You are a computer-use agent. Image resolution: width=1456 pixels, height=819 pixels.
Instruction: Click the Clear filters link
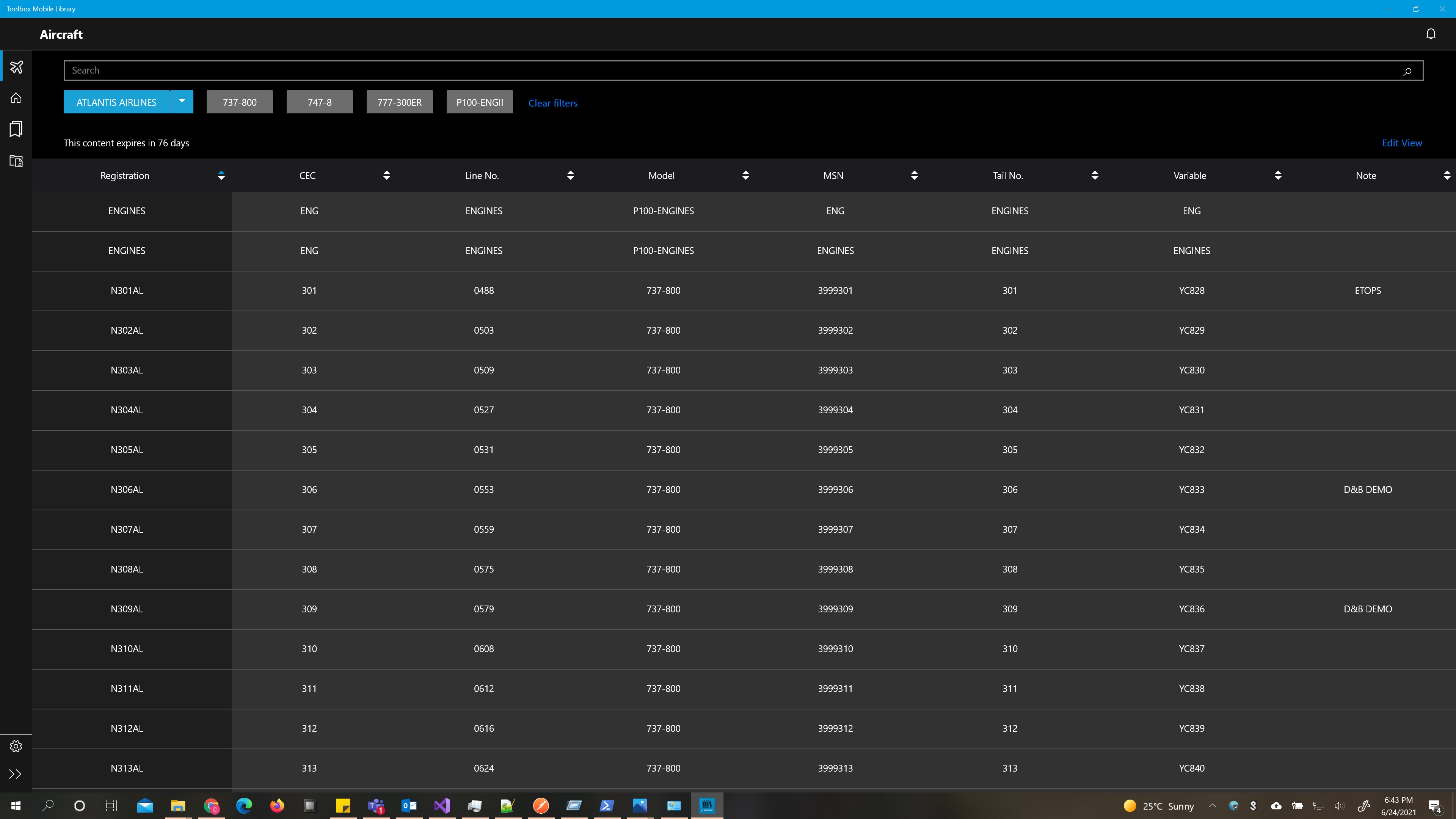(552, 103)
